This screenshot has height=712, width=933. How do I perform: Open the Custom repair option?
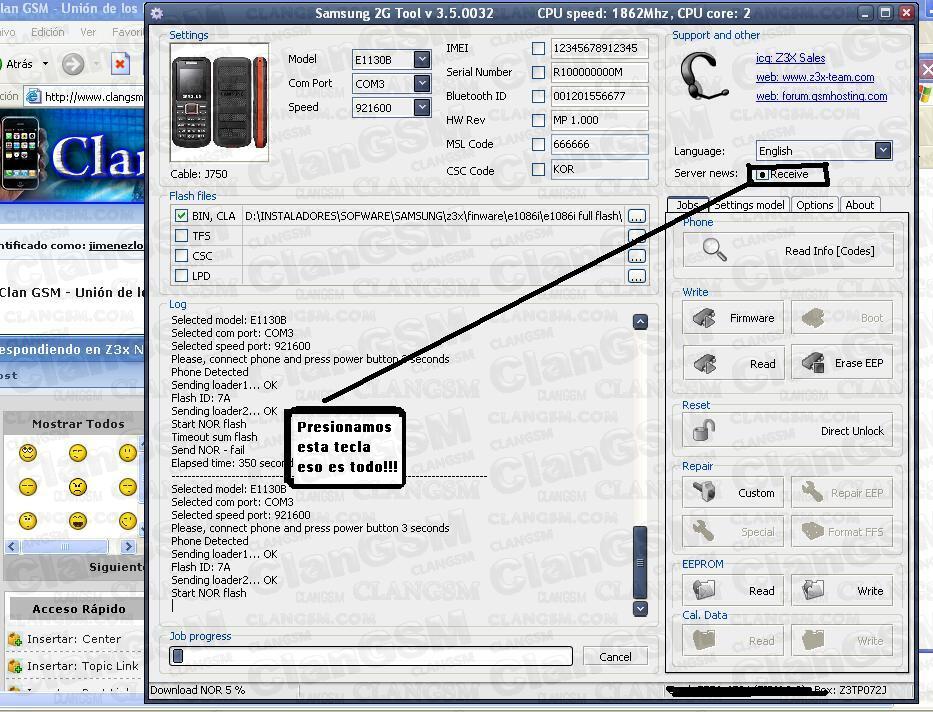[733, 493]
